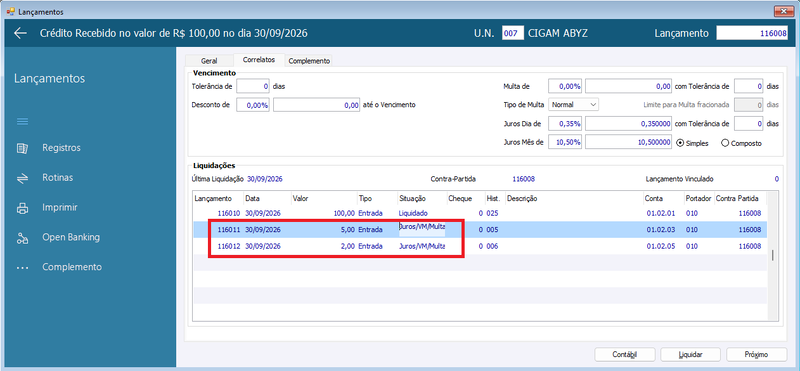The width and height of the screenshot is (800, 371).
Task: Click the Imprimir printer icon
Action: point(22,208)
